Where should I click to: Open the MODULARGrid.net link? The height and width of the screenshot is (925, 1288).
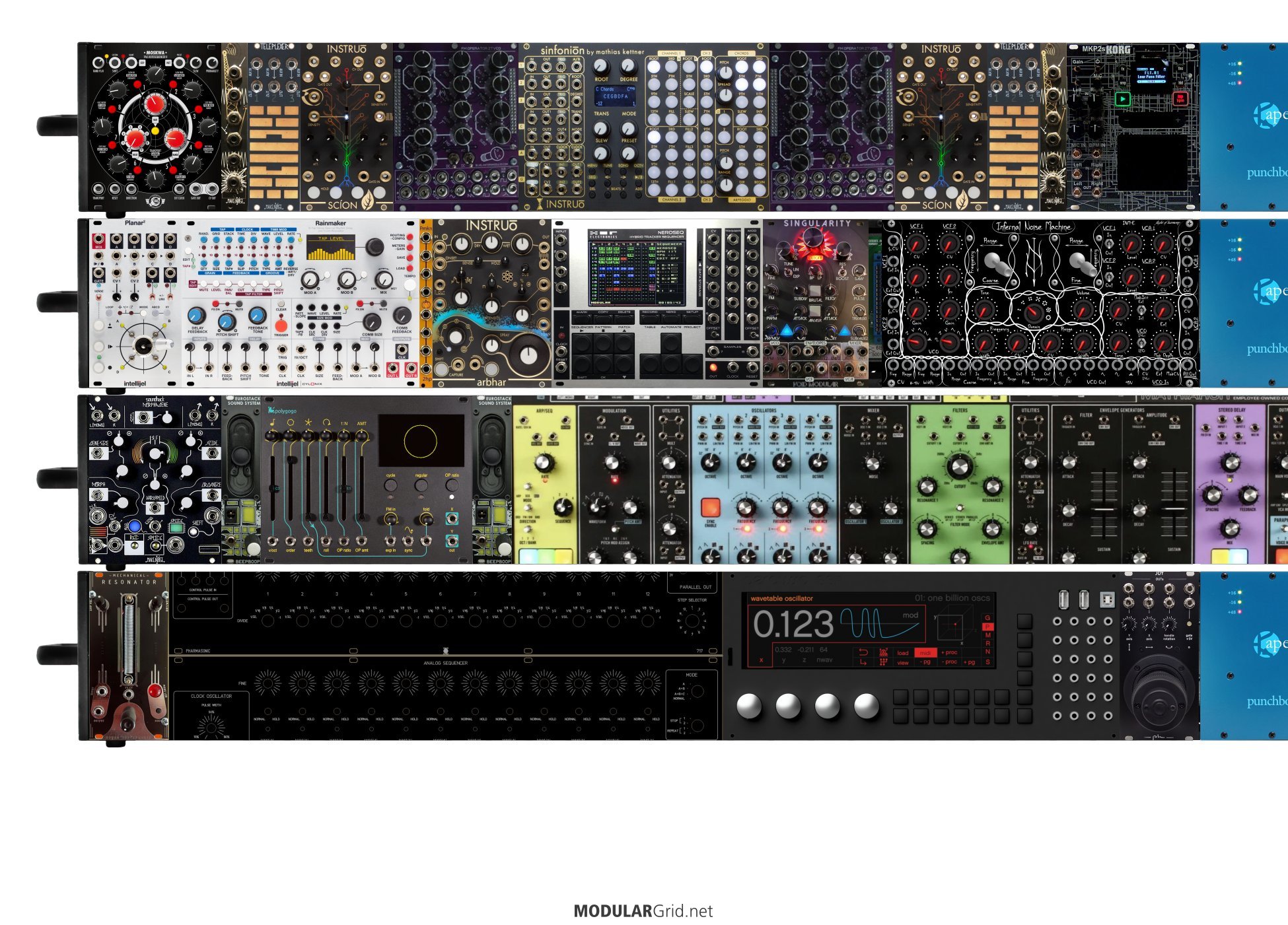(643, 911)
